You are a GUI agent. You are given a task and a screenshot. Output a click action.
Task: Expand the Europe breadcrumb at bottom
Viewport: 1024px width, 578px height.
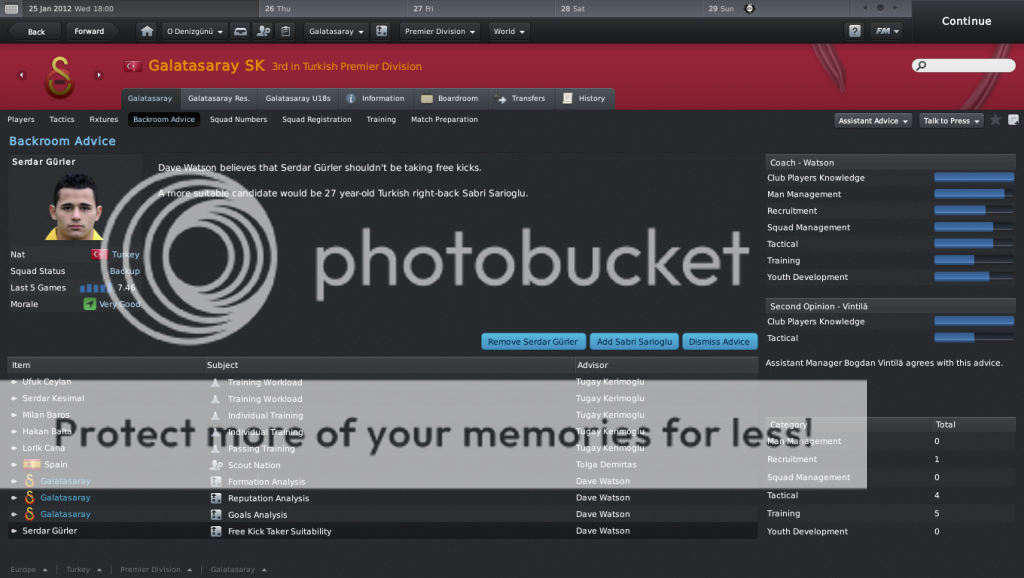coord(29,570)
